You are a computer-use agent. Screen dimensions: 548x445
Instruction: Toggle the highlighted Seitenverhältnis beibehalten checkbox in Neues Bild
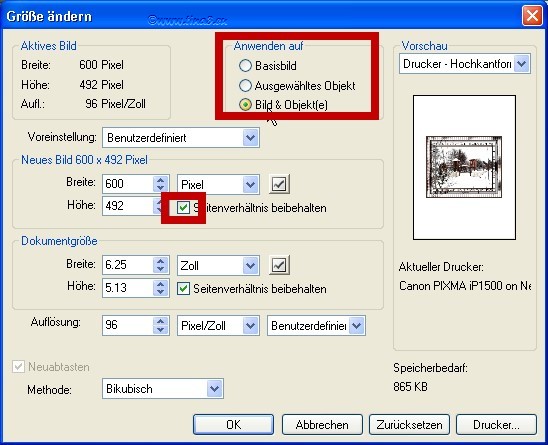click(183, 208)
